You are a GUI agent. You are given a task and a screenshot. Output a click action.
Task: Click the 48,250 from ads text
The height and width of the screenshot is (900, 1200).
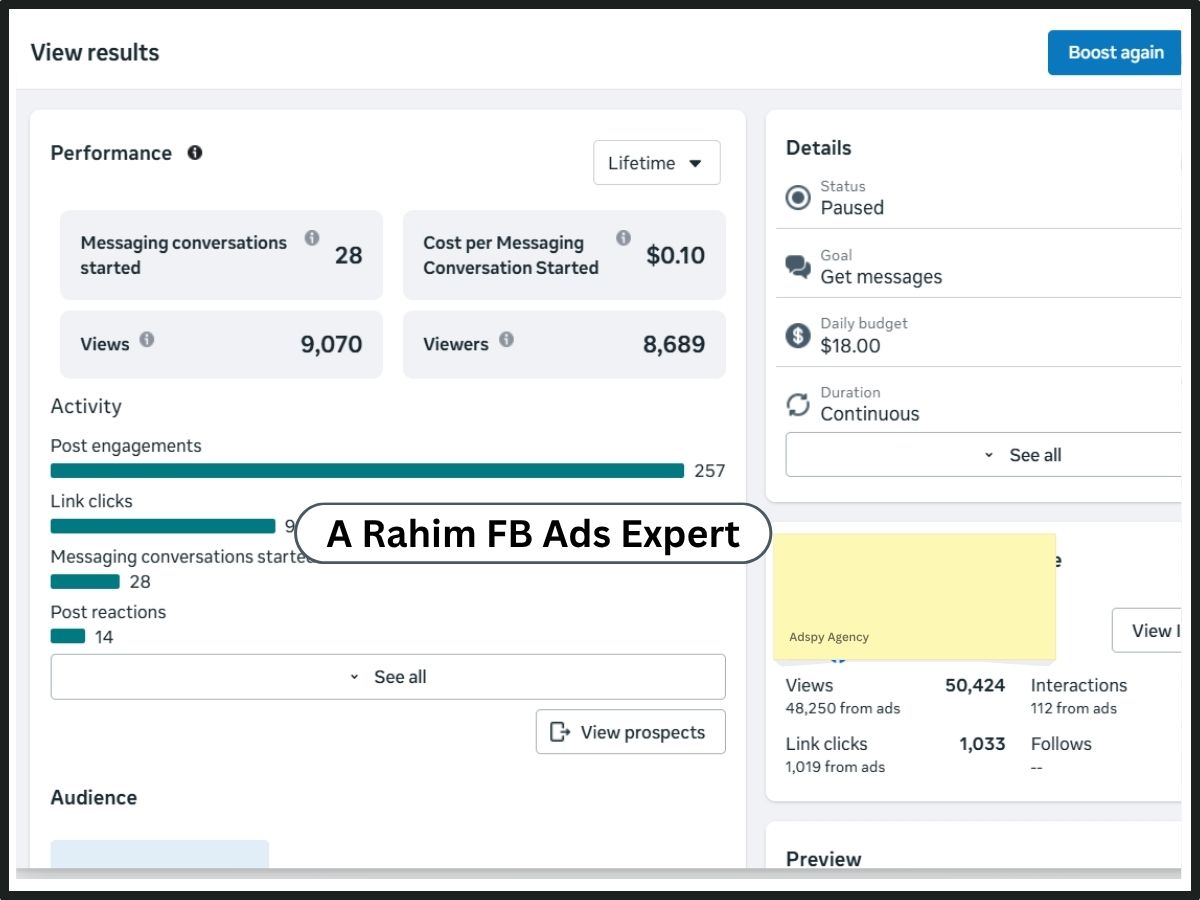point(843,708)
